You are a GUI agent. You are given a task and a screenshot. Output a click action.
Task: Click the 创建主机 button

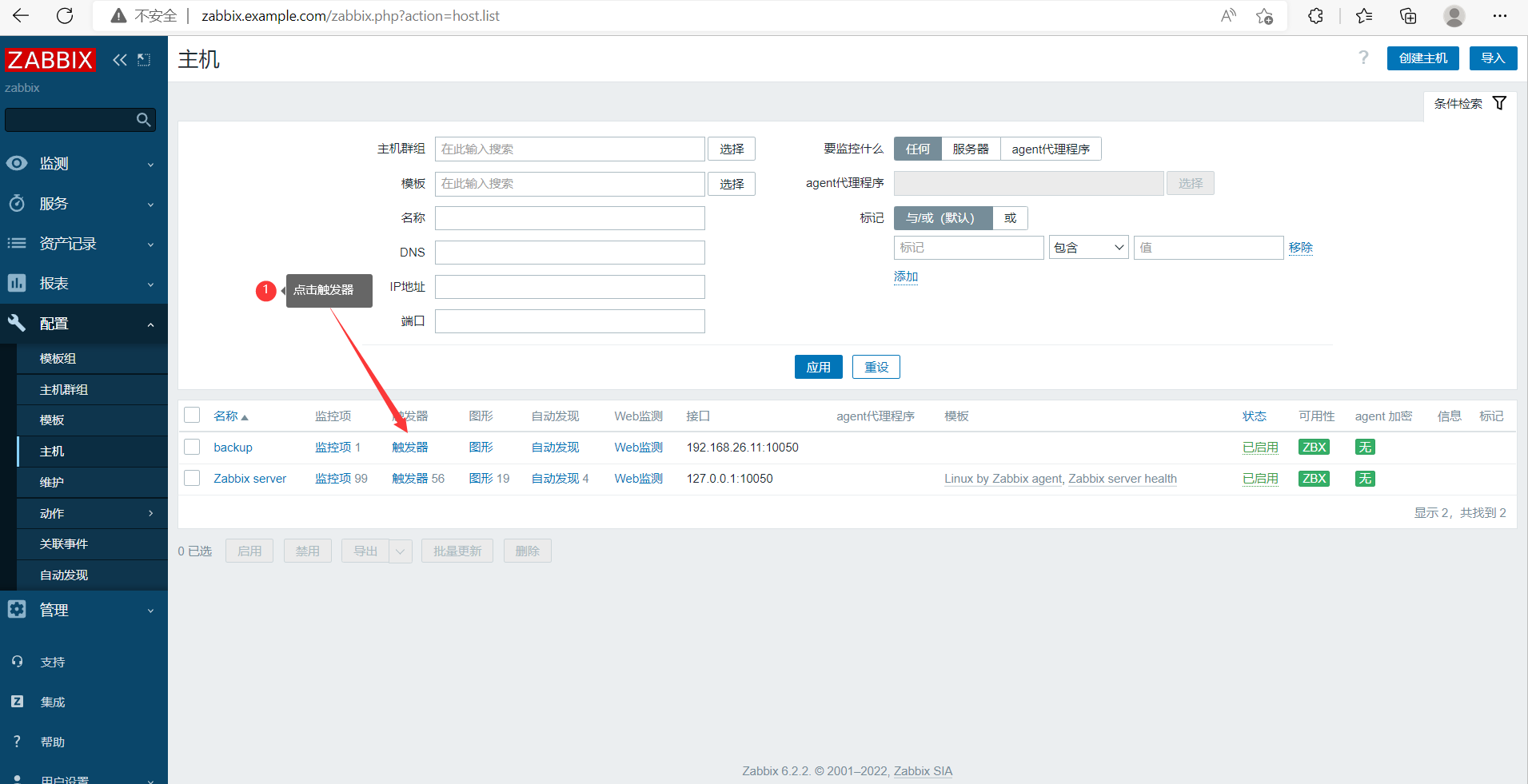pyautogui.click(x=1423, y=58)
